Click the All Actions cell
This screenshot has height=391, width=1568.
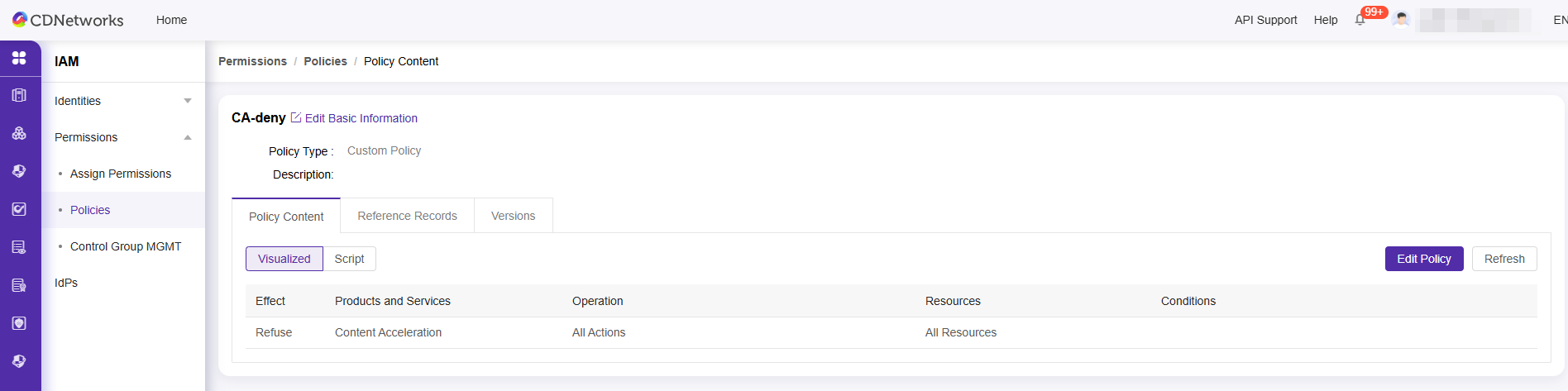tap(599, 332)
